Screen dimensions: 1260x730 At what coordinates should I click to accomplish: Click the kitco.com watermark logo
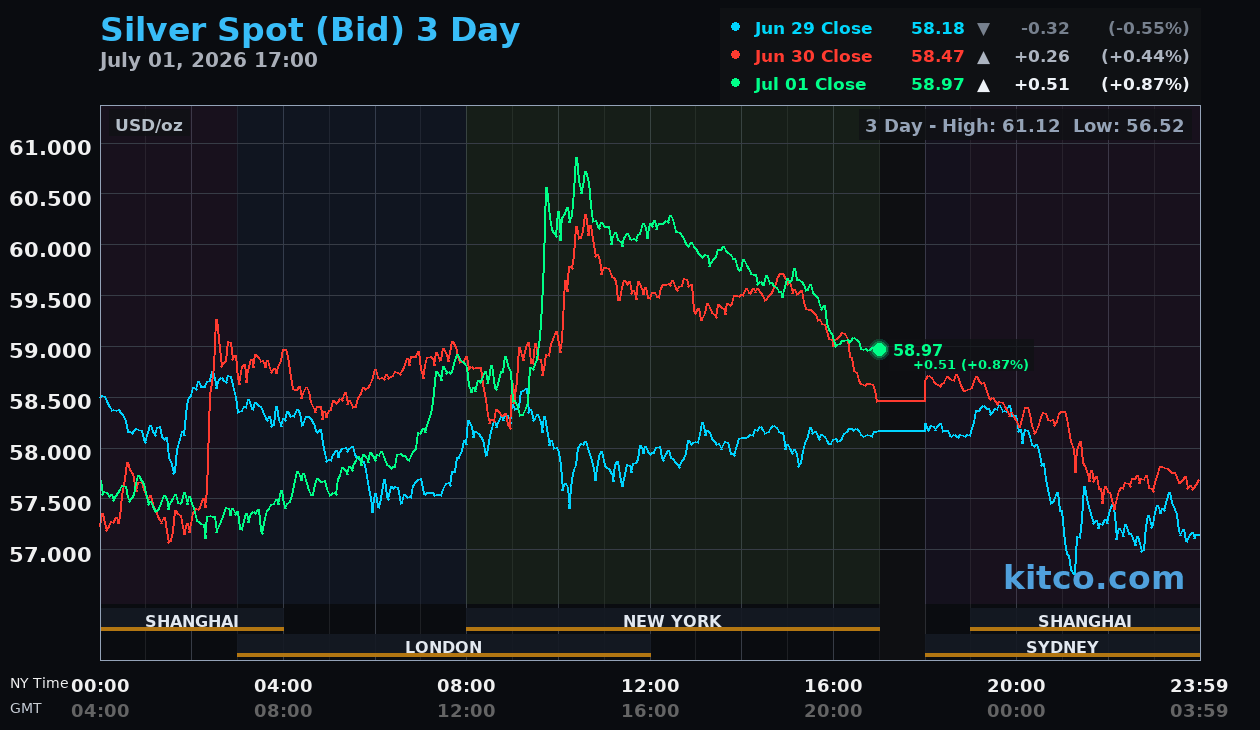coord(1093,577)
